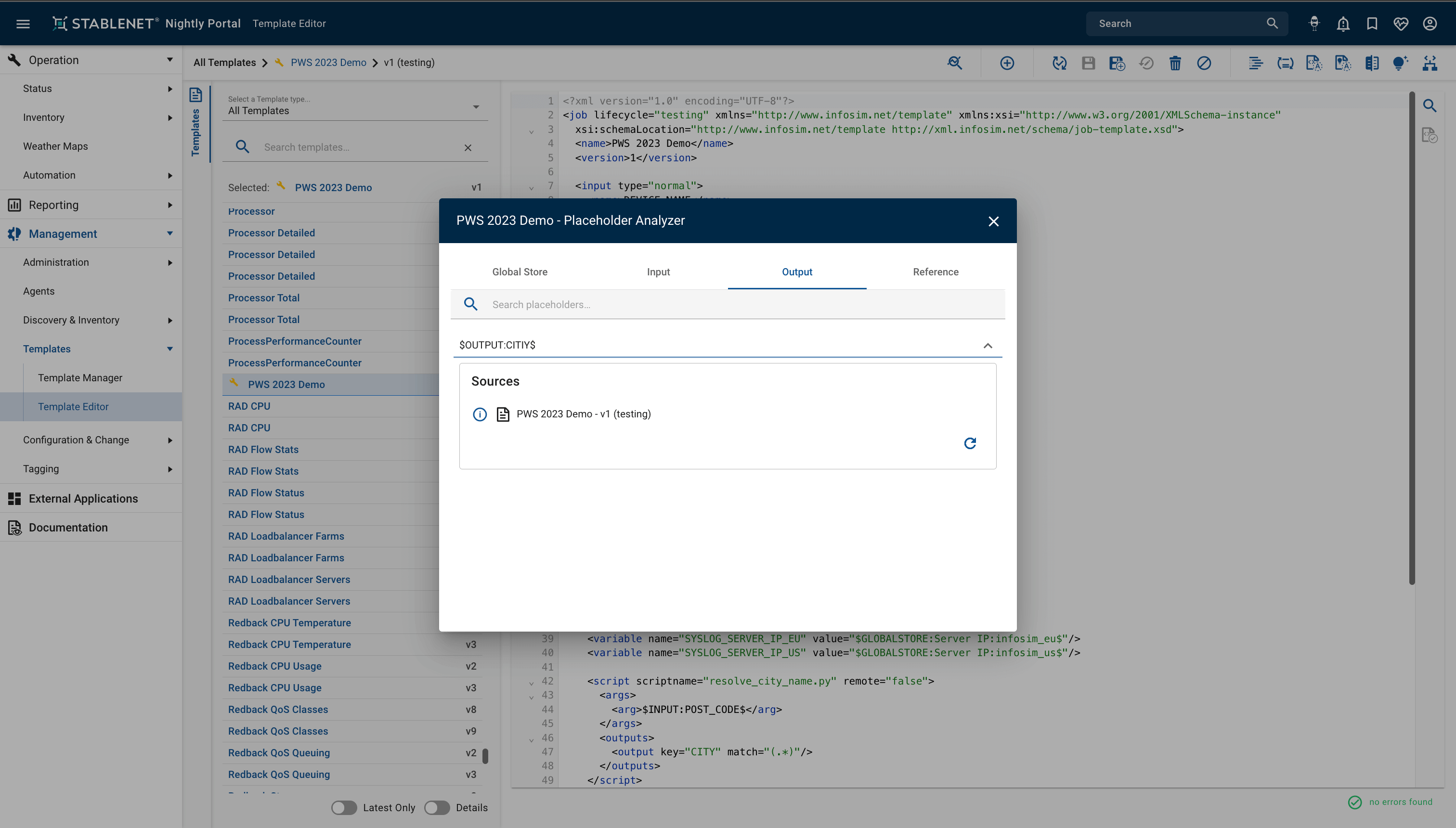
Task: Open the RAD CPU template, first entry
Action: click(249, 406)
